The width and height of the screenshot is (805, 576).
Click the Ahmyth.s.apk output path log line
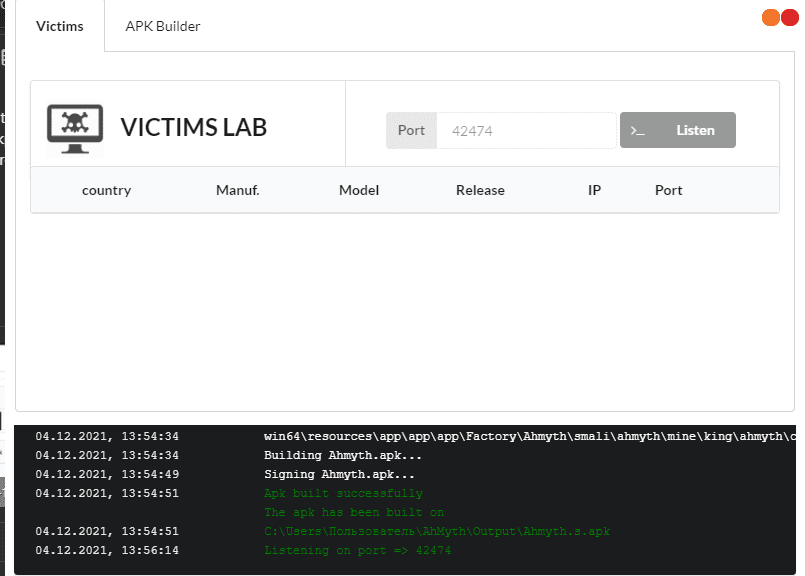click(437, 531)
